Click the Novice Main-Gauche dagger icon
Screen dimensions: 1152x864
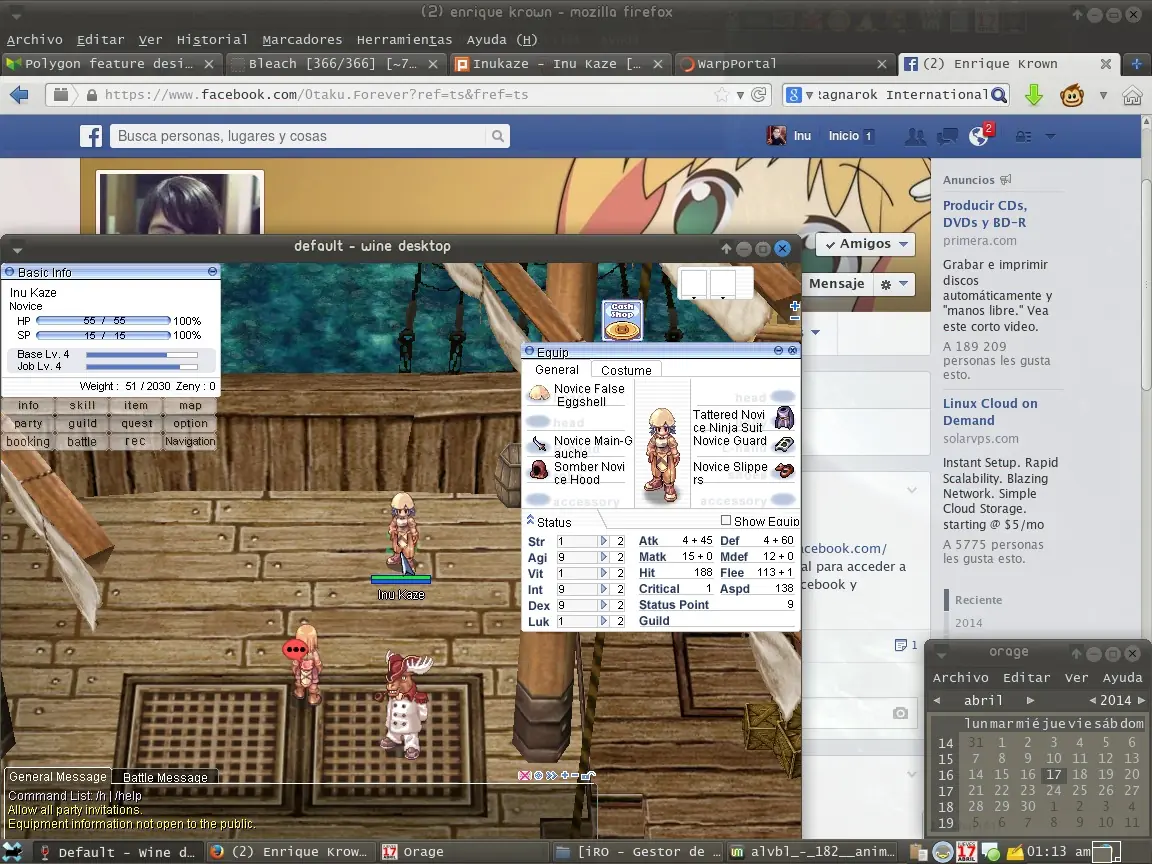pyautogui.click(x=539, y=444)
